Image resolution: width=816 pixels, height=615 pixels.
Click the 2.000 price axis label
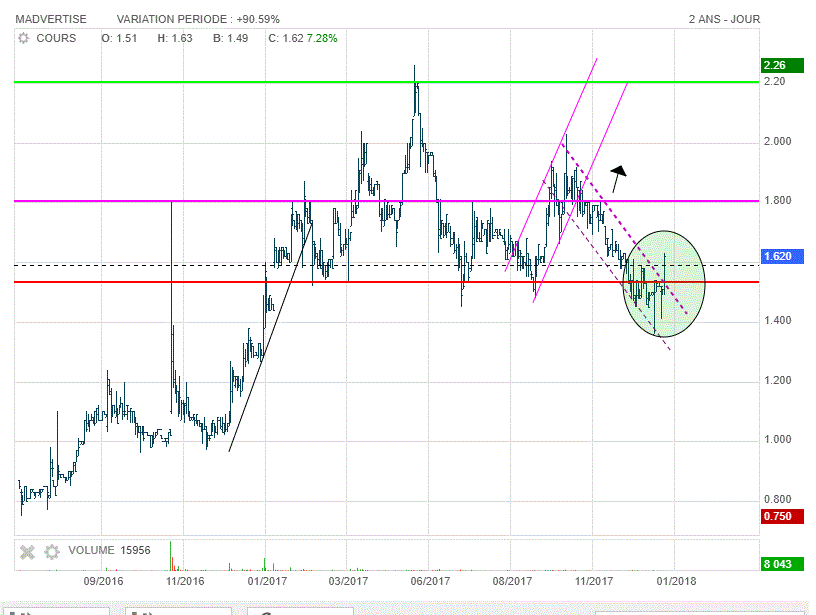coord(777,142)
